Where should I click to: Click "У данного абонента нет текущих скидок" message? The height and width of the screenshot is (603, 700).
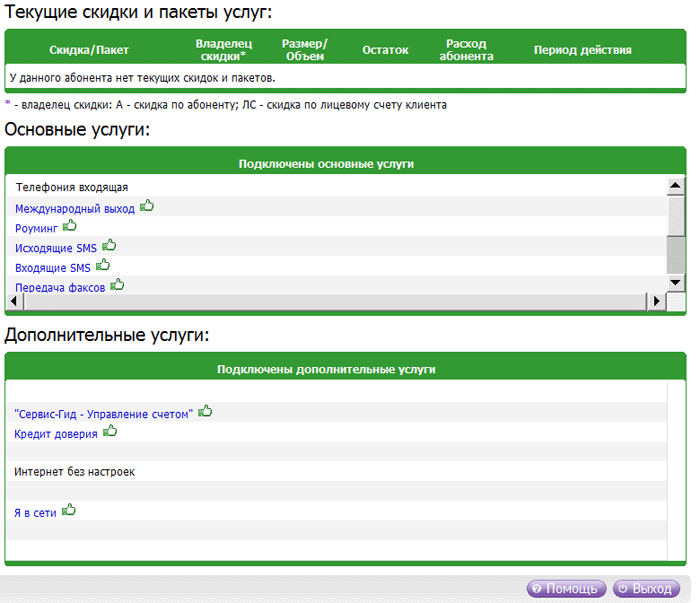142,78
